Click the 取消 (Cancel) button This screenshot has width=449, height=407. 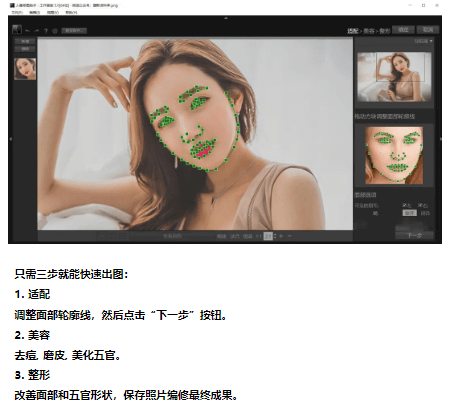[428, 30]
